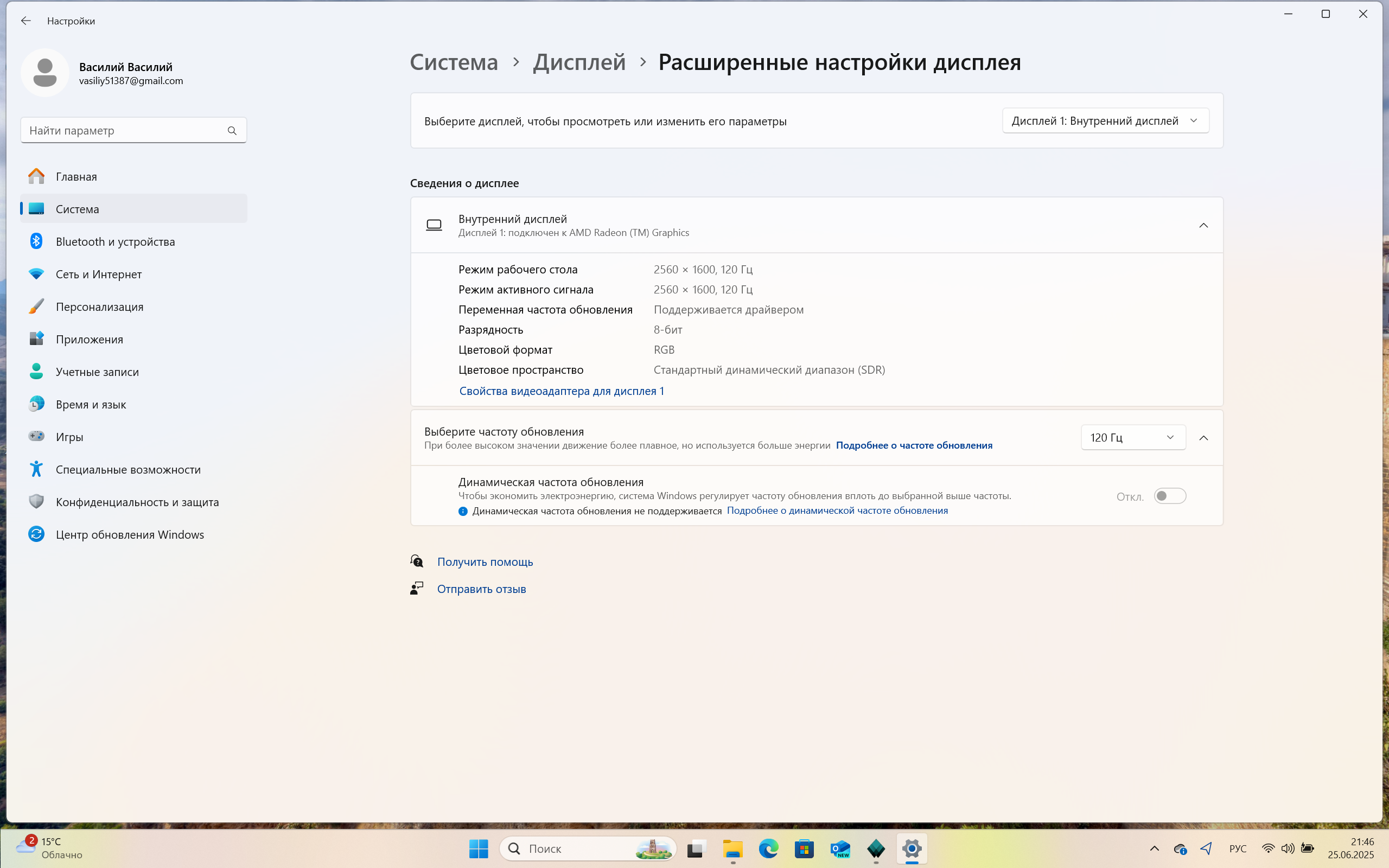Click Разрядность value 8-бит
The width and height of the screenshot is (1389, 868).
tap(668, 329)
